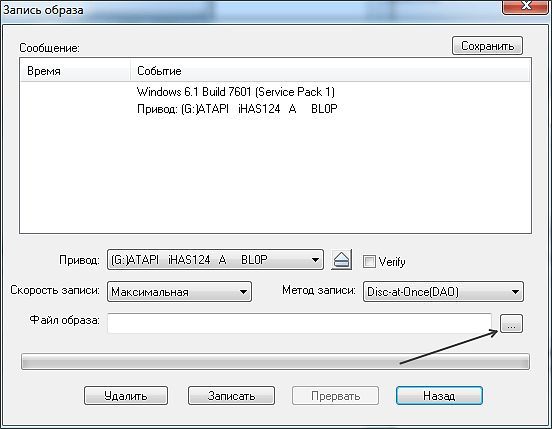The height and width of the screenshot is (429, 552).
Task: Open the Скорость записи dropdown
Action: [x=179, y=291]
